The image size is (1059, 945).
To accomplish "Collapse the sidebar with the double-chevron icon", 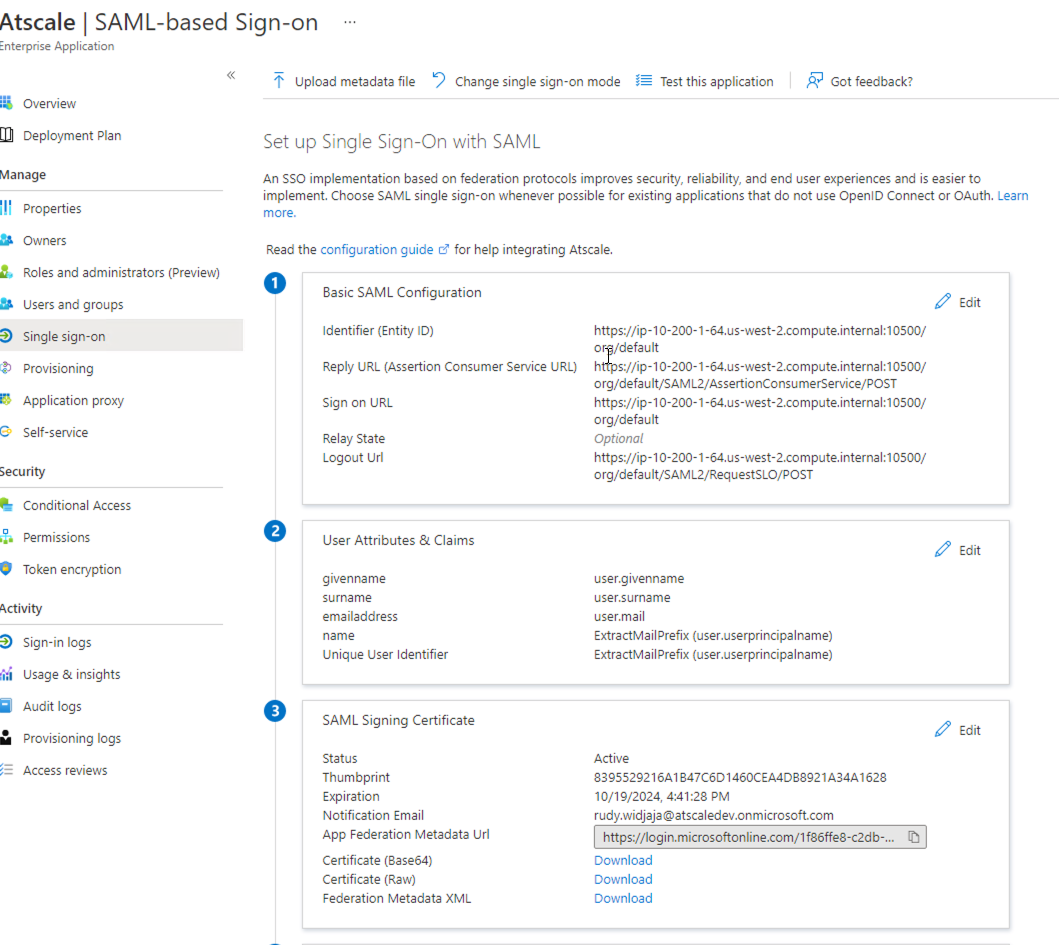I will pyautogui.click(x=231, y=75).
